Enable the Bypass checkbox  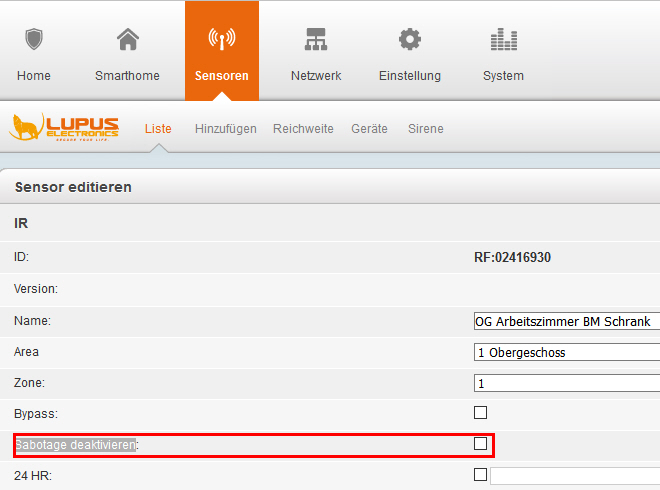pyautogui.click(x=480, y=412)
